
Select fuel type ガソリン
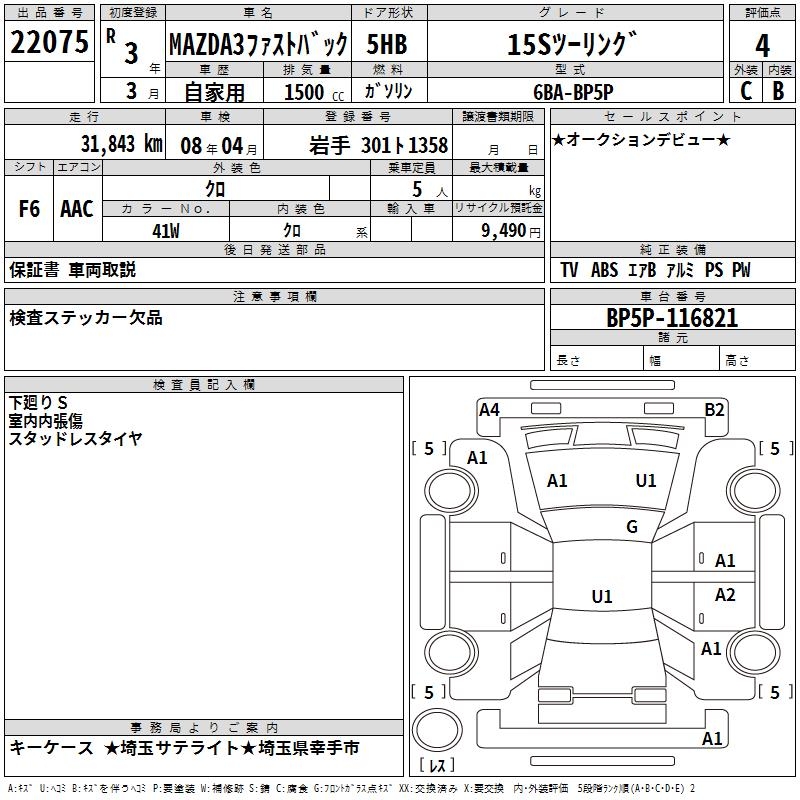coord(388,91)
